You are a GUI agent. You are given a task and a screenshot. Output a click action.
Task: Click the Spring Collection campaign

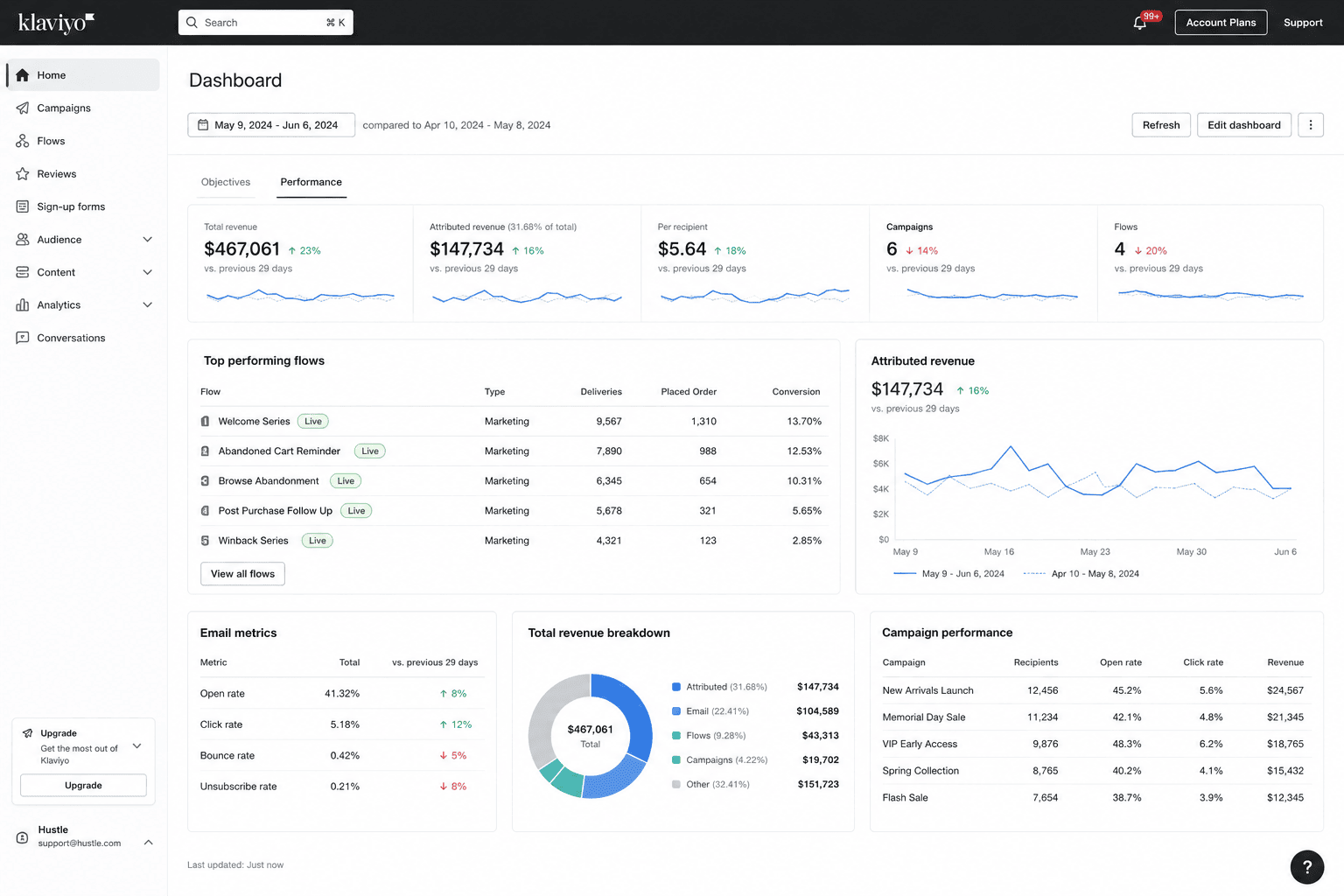coord(920,771)
